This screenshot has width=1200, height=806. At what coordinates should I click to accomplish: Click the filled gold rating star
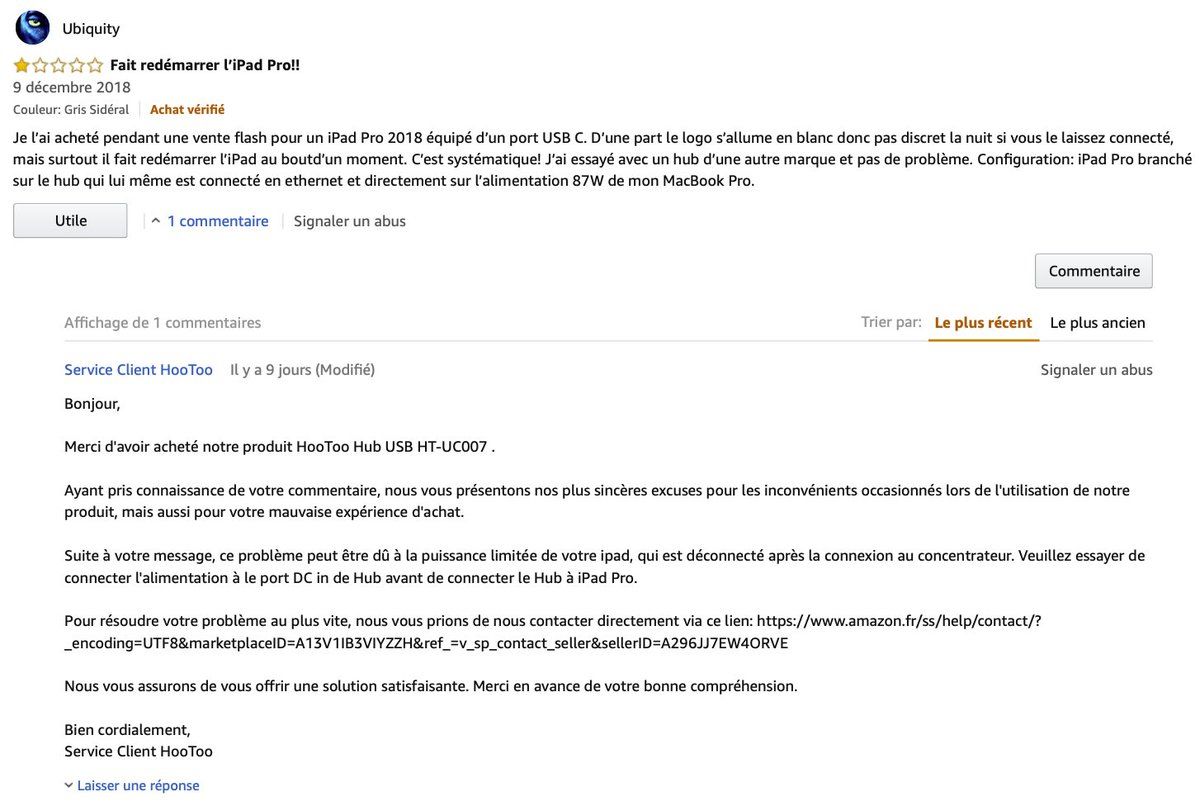[x=22, y=66]
